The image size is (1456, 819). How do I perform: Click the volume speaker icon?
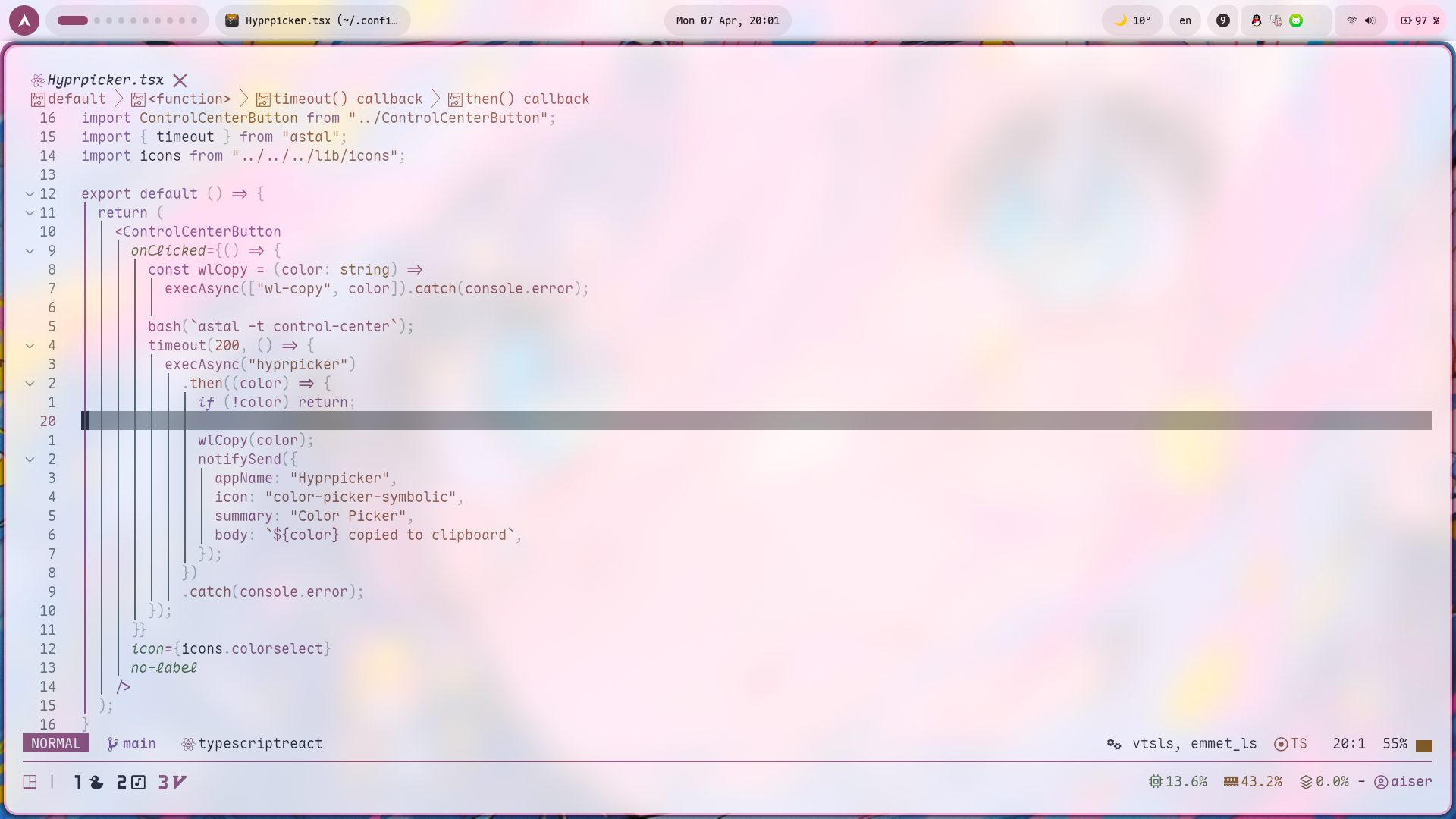click(1370, 20)
